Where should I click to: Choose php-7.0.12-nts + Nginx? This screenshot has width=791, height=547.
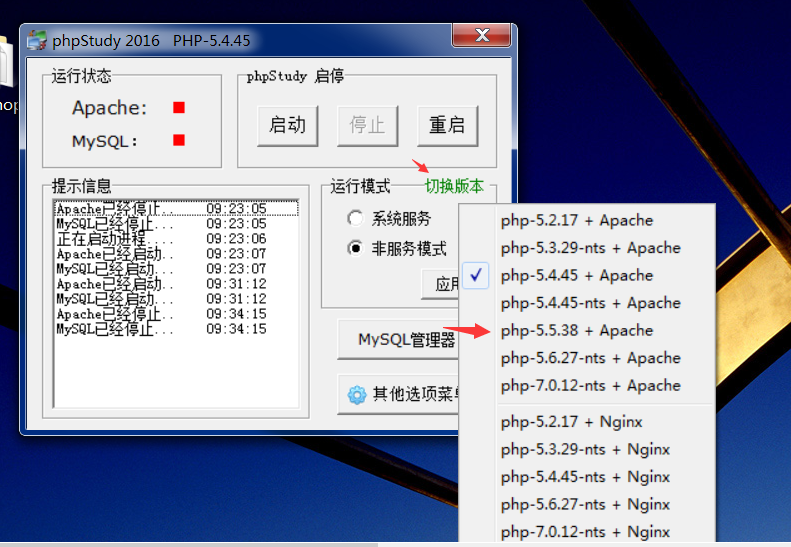point(587,532)
